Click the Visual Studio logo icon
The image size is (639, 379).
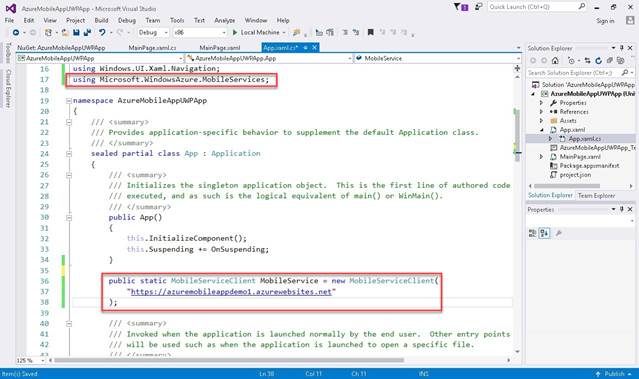11,8
